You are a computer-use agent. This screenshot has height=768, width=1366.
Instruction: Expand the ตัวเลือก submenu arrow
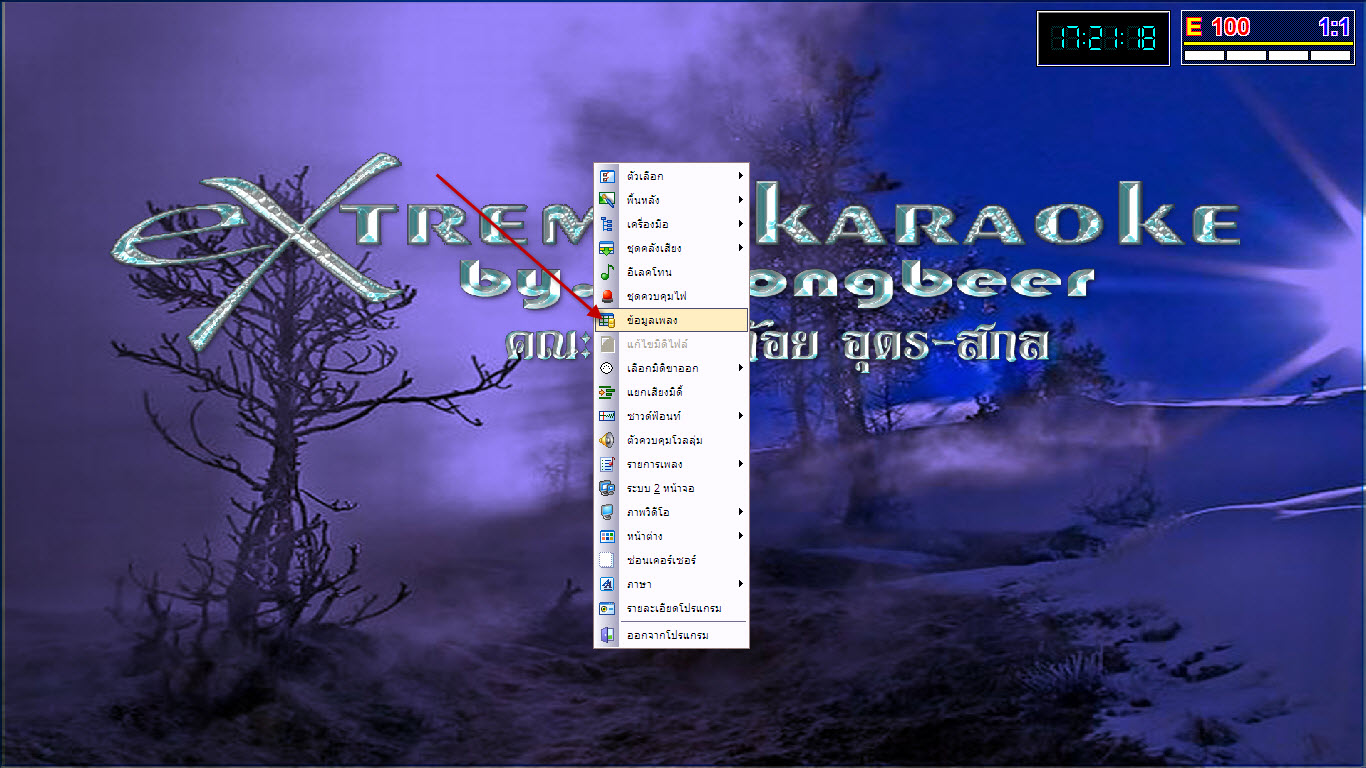[x=741, y=176]
